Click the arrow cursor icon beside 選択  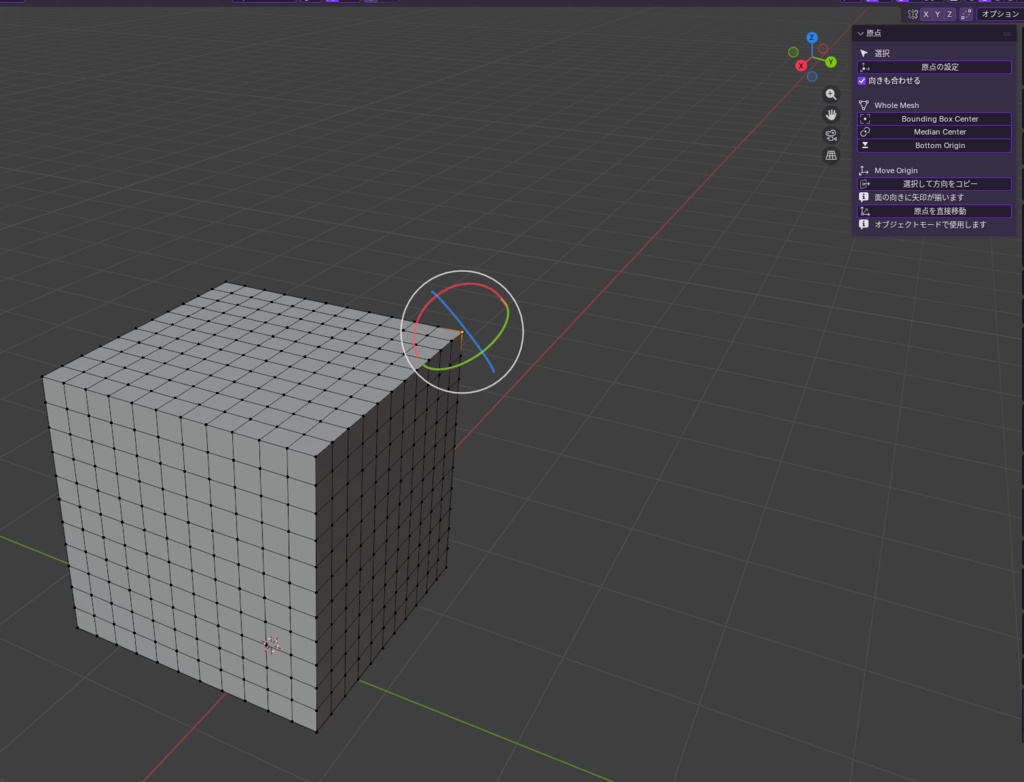click(864, 54)
